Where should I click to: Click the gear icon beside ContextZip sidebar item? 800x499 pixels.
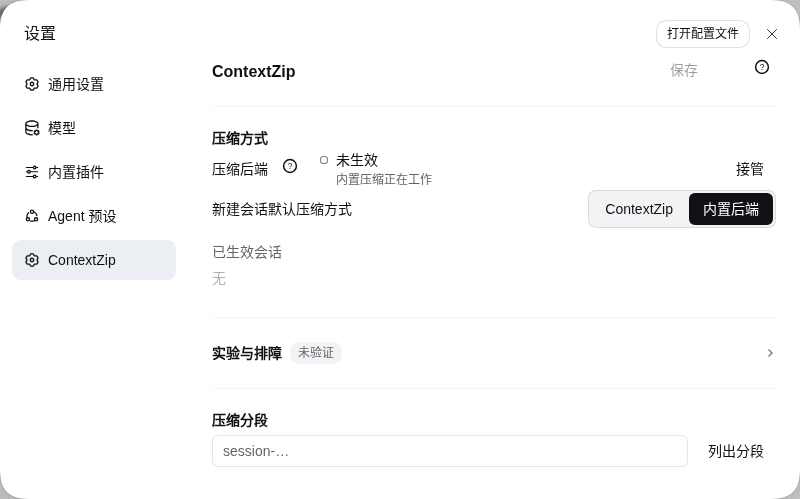[32, 260]
